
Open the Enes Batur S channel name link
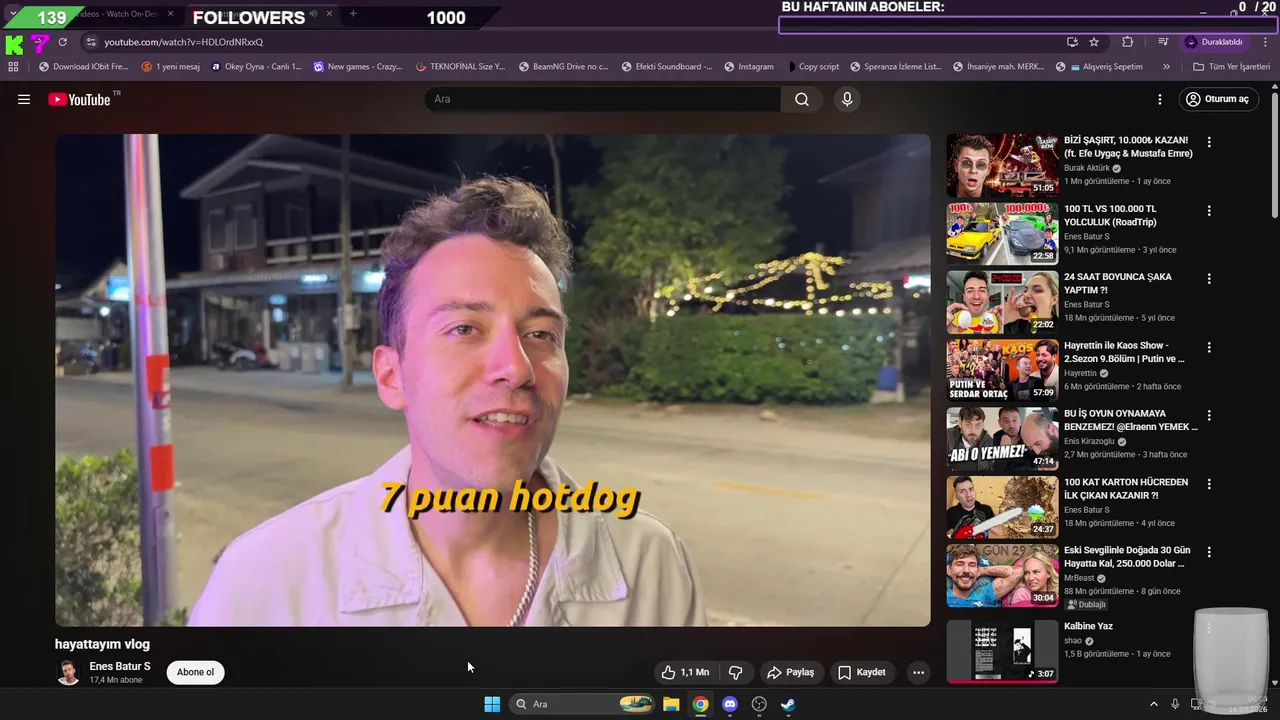click(120, 666)
